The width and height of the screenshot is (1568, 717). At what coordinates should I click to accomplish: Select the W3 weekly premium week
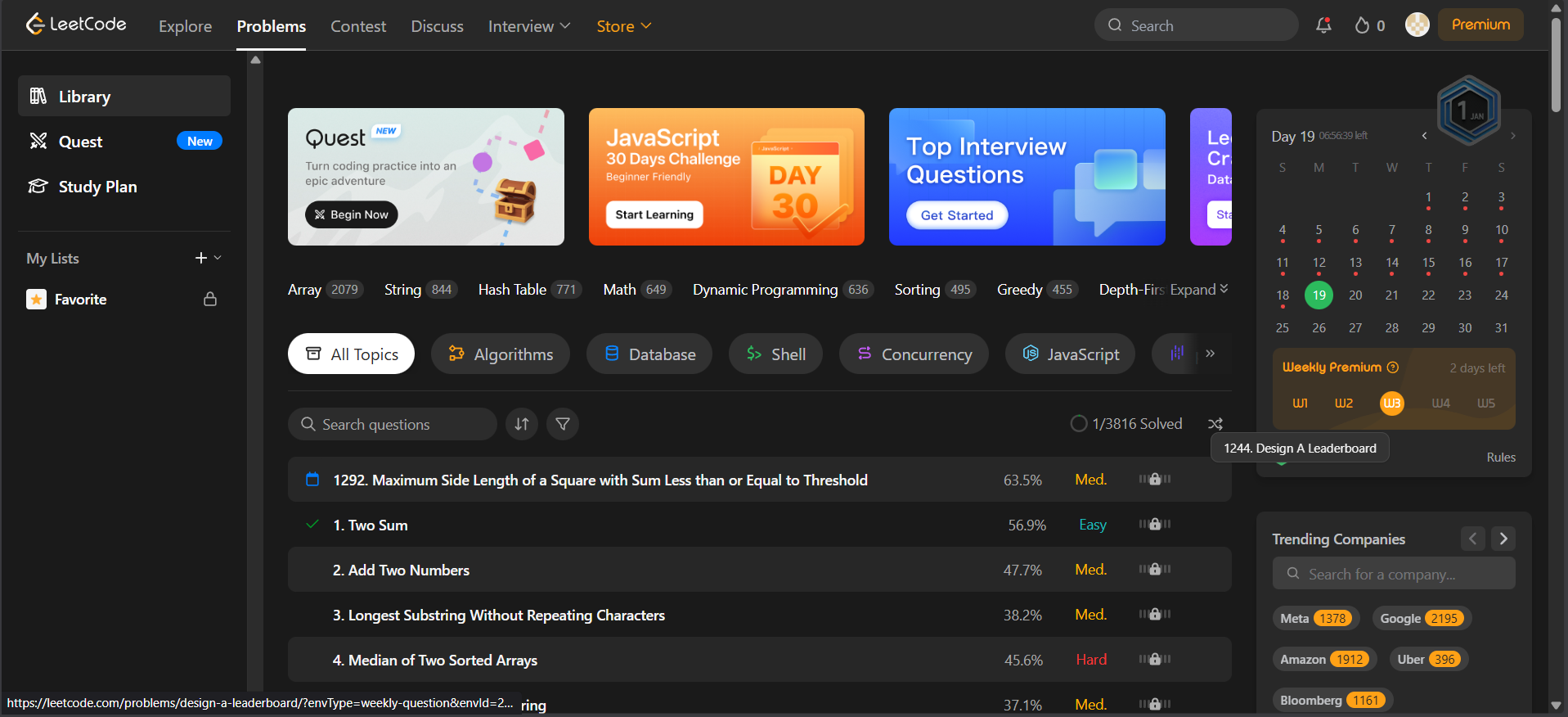(x=1391, y=403)
